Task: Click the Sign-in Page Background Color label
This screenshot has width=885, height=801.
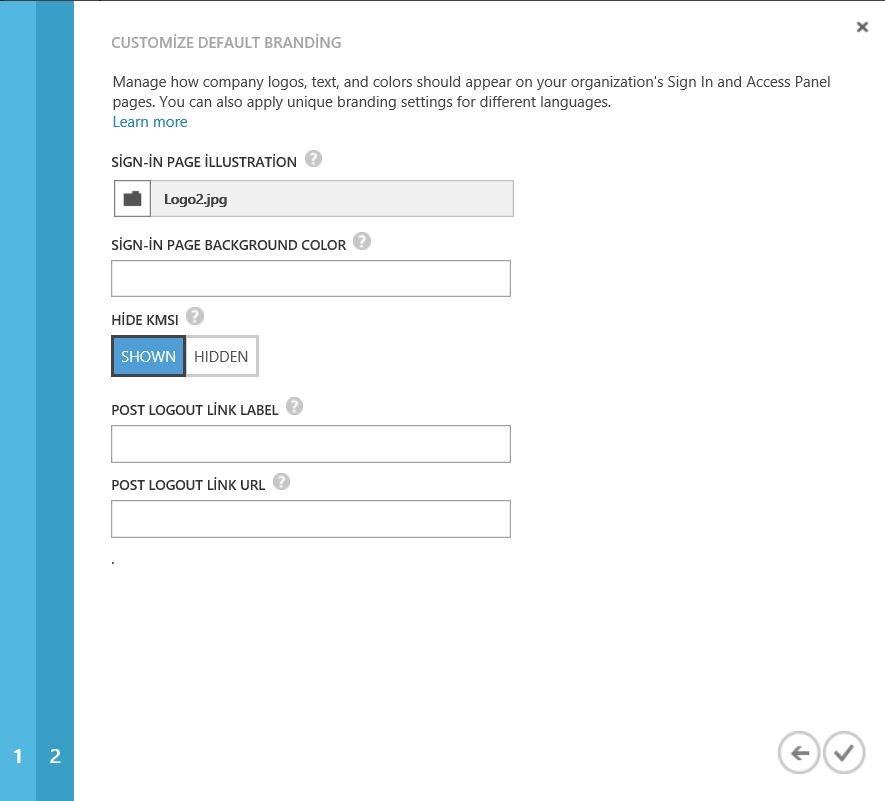Action: coord(229,245)
